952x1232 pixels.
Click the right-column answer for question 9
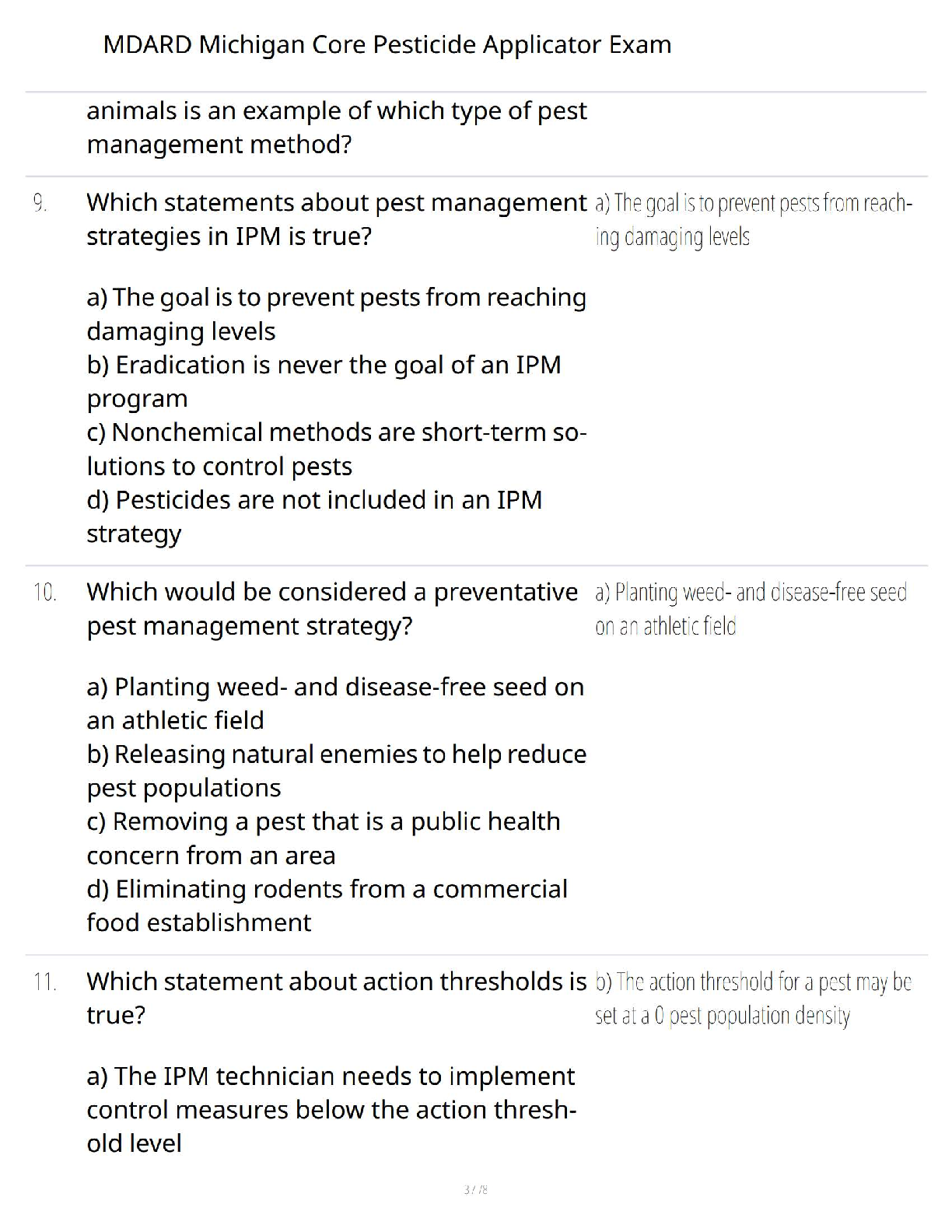click(x=753, y=220)
